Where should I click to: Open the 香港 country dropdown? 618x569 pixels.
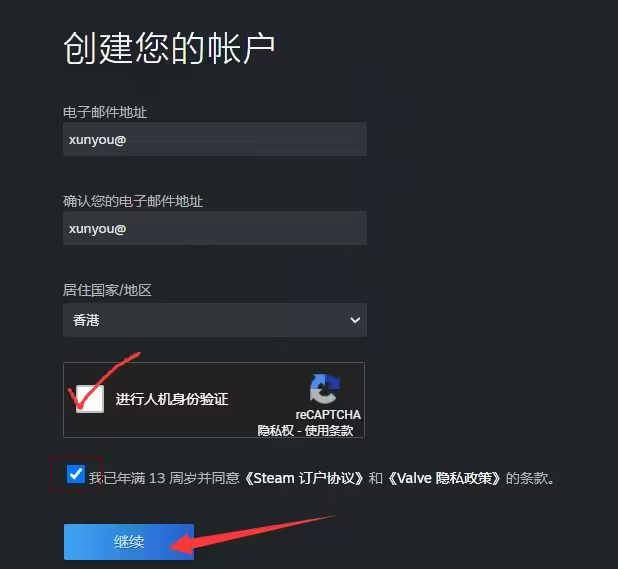[215, 320]
